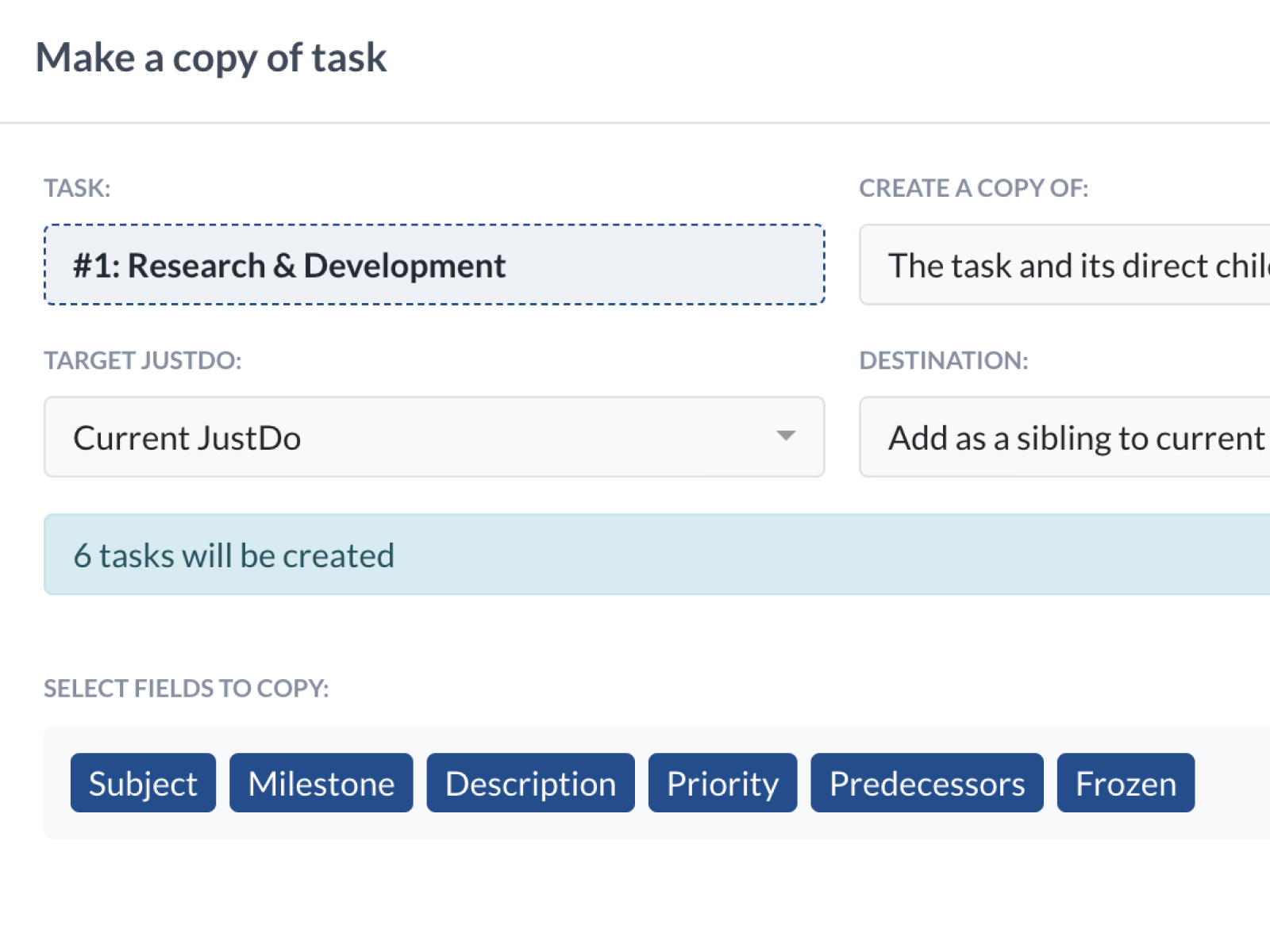Screen dimensions: 1270x952
Task: Select the #1: Research & Development task field
Action: coord(433,265)
